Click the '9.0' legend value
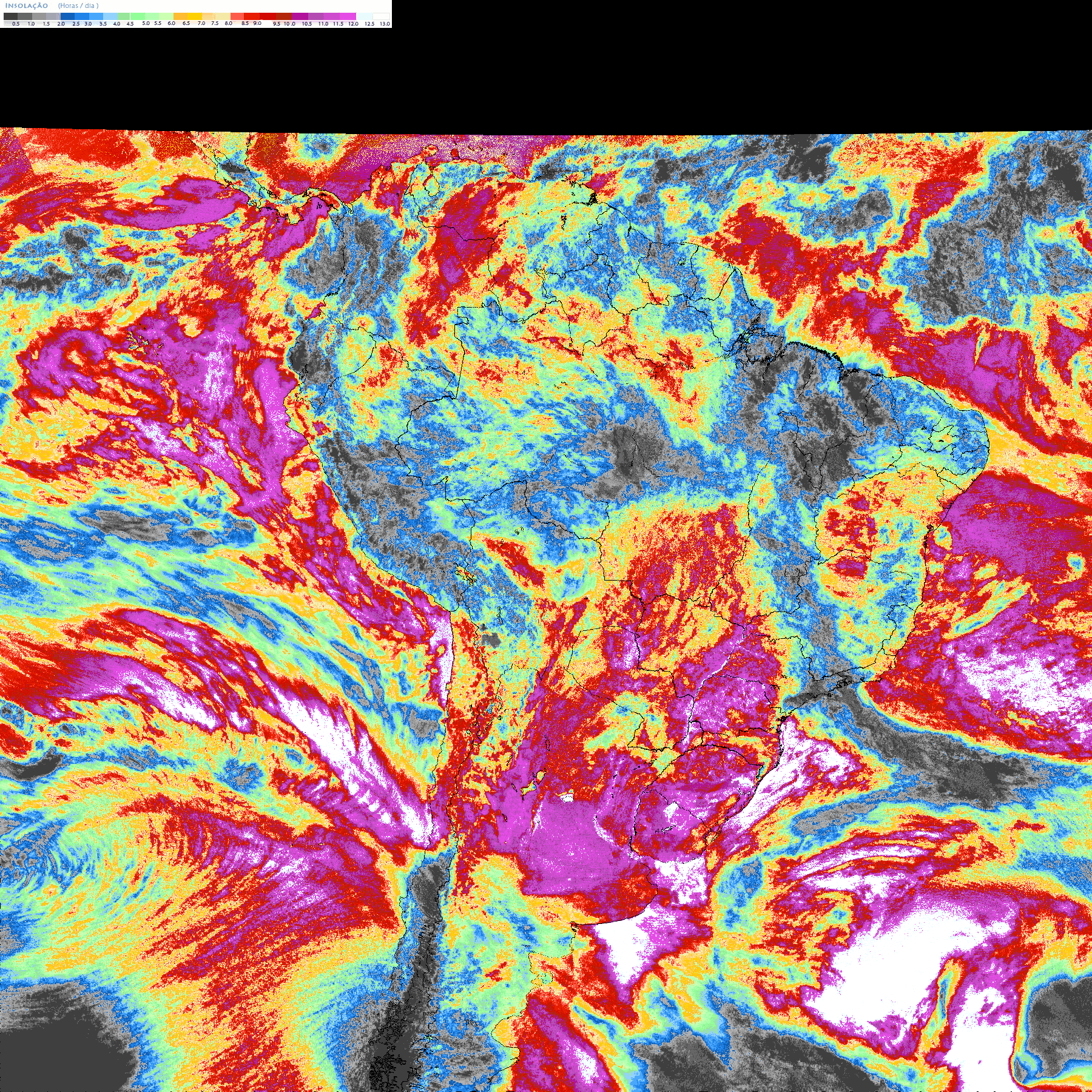The image size is (1092, 1092). click(257, 23)
